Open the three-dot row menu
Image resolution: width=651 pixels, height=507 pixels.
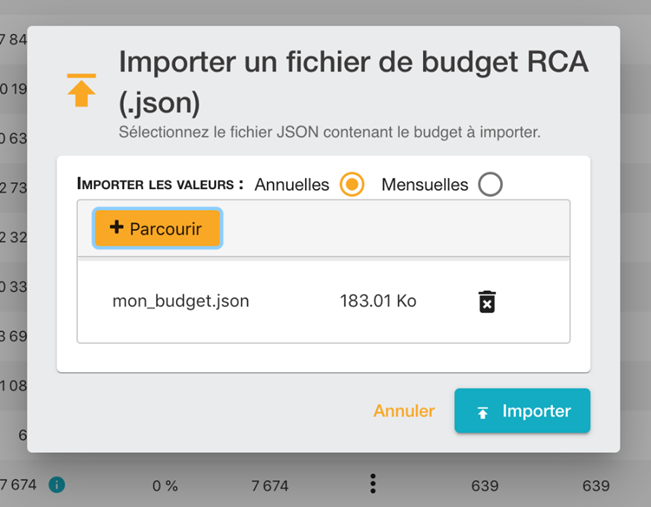pyautogui.click(x=373, y=484)
